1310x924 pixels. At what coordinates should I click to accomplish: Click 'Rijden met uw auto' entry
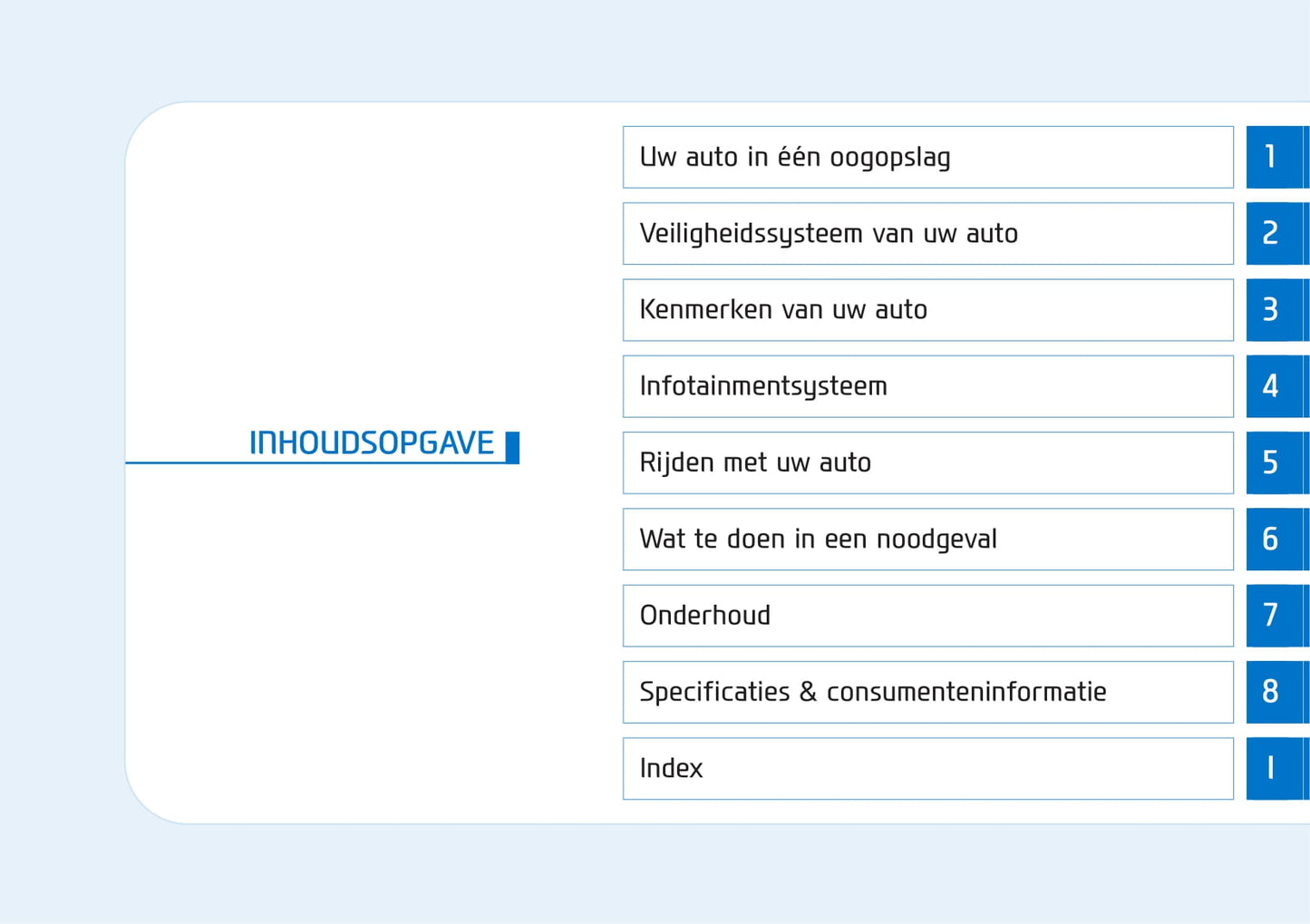[927, 463]
